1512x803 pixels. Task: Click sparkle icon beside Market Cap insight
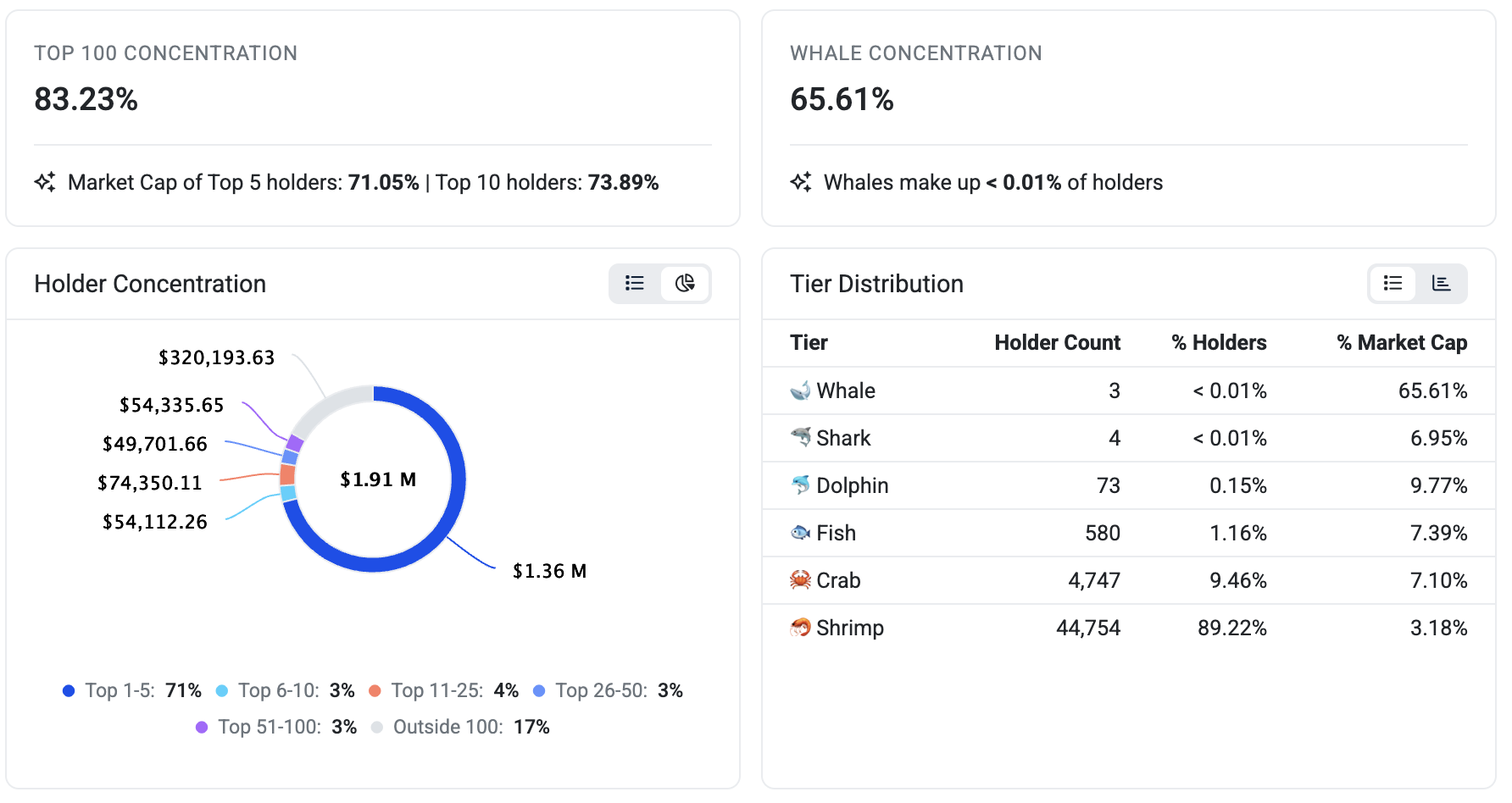45,182
